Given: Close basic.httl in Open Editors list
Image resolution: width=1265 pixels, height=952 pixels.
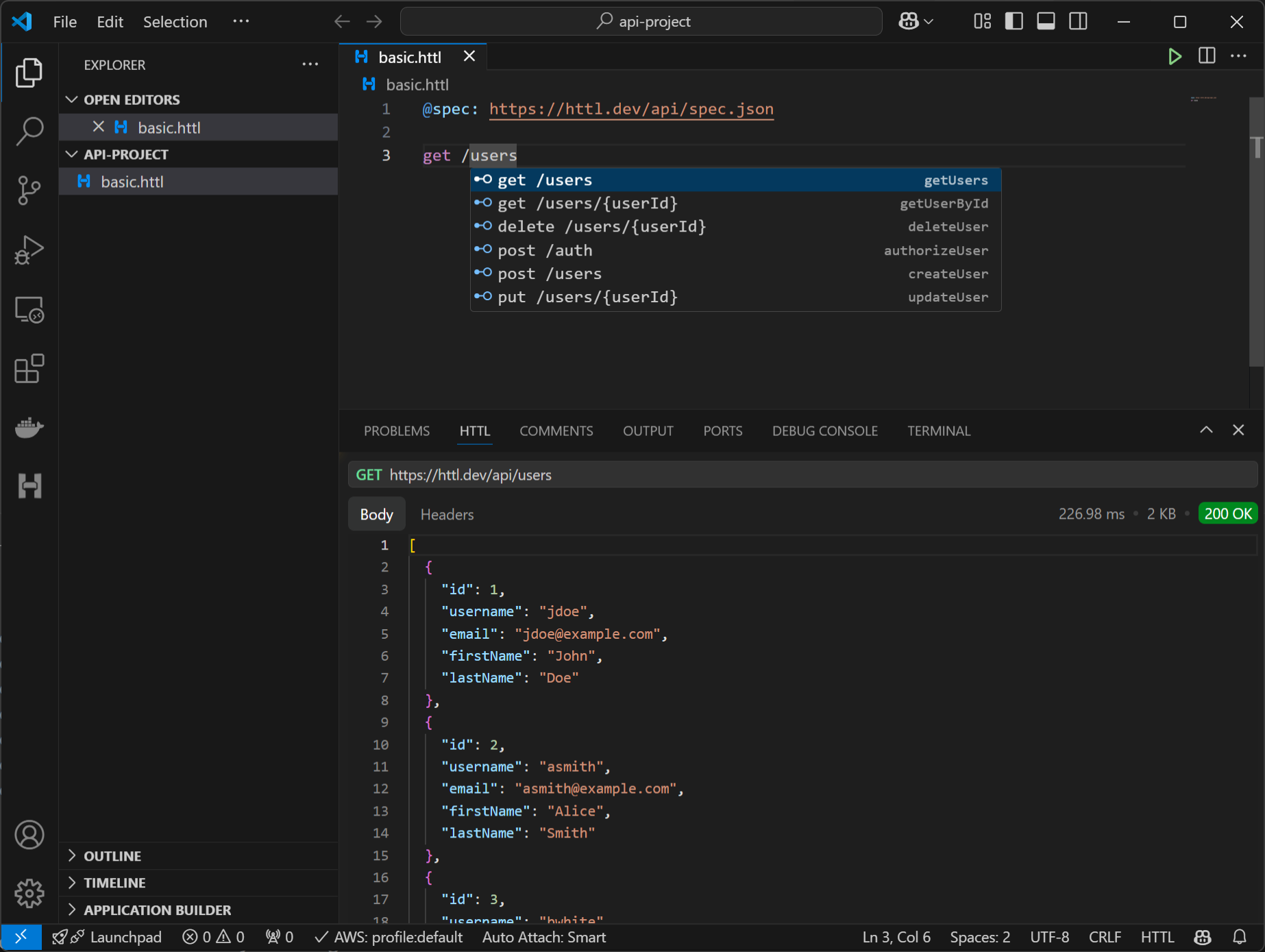Looking at the screenshot, I should pos(98,127).
